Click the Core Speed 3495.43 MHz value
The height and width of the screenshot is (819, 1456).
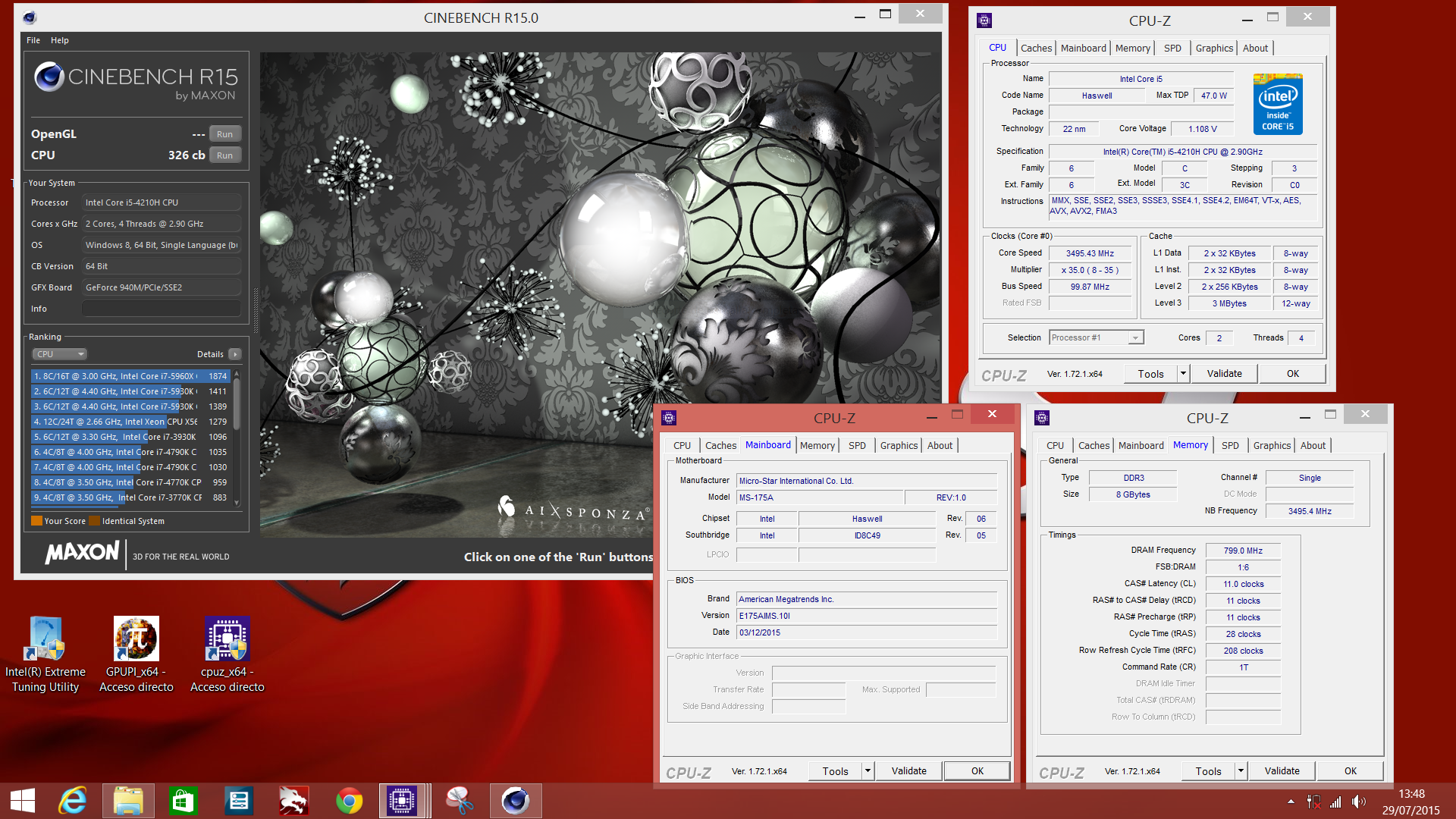[1090, 253]
